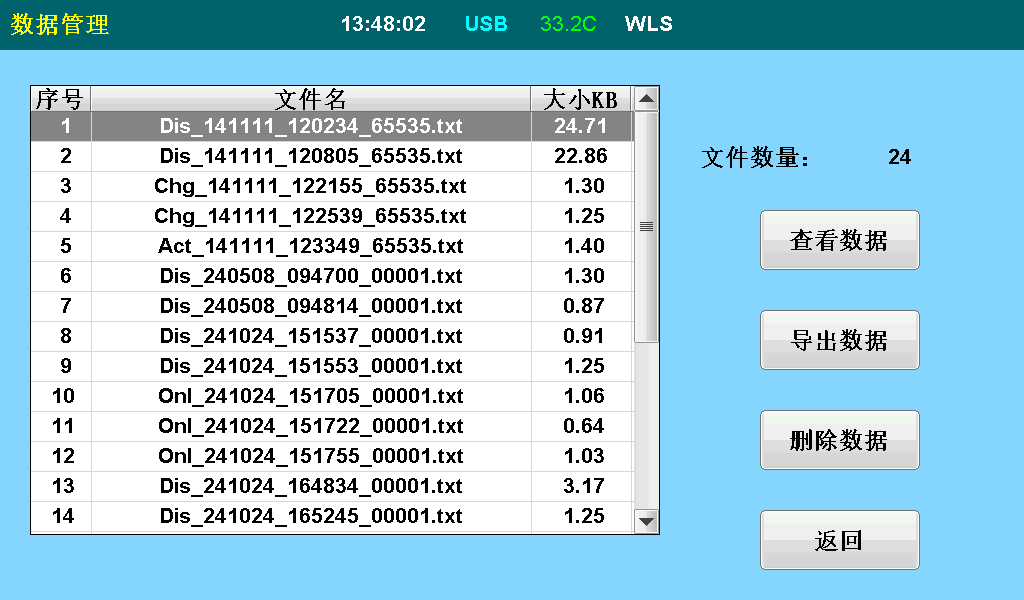Click the 序号 column header
Image resolution: width=1024 pixels, height=600 pixels.
[x=60, y=98]
